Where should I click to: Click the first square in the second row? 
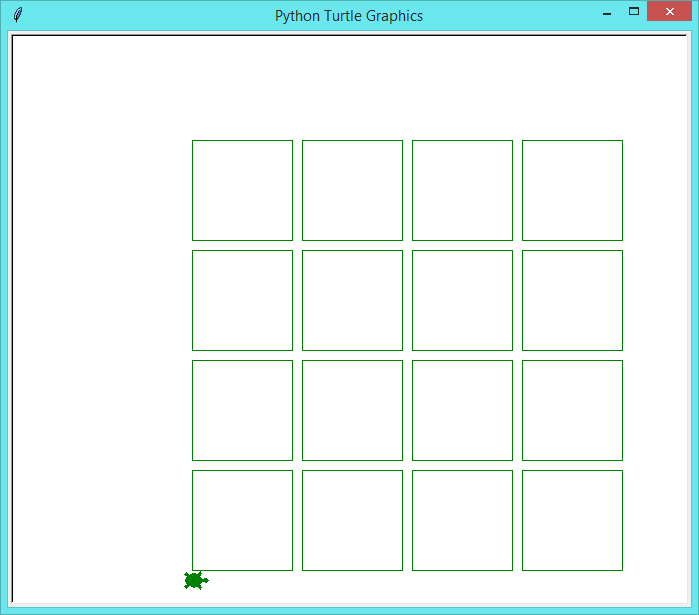pyautogui.click(x=242, y=300)
